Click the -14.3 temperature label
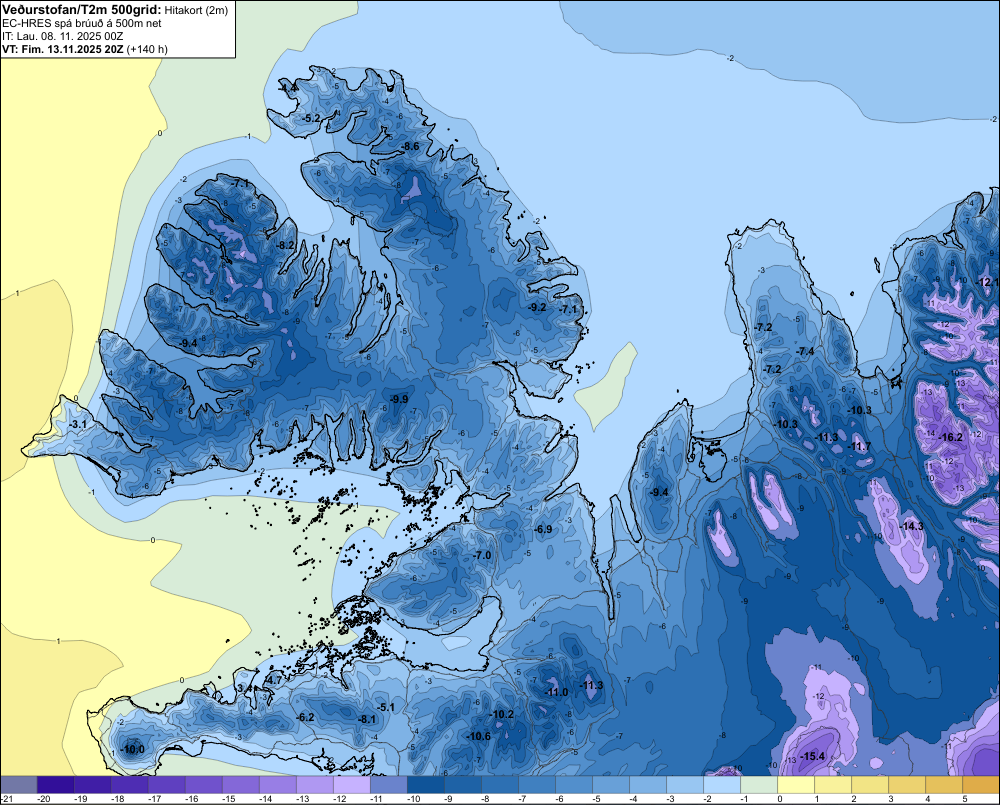The width and height of the screenshot is (1000, 805). pyautogui.click(x=911, y=526)
